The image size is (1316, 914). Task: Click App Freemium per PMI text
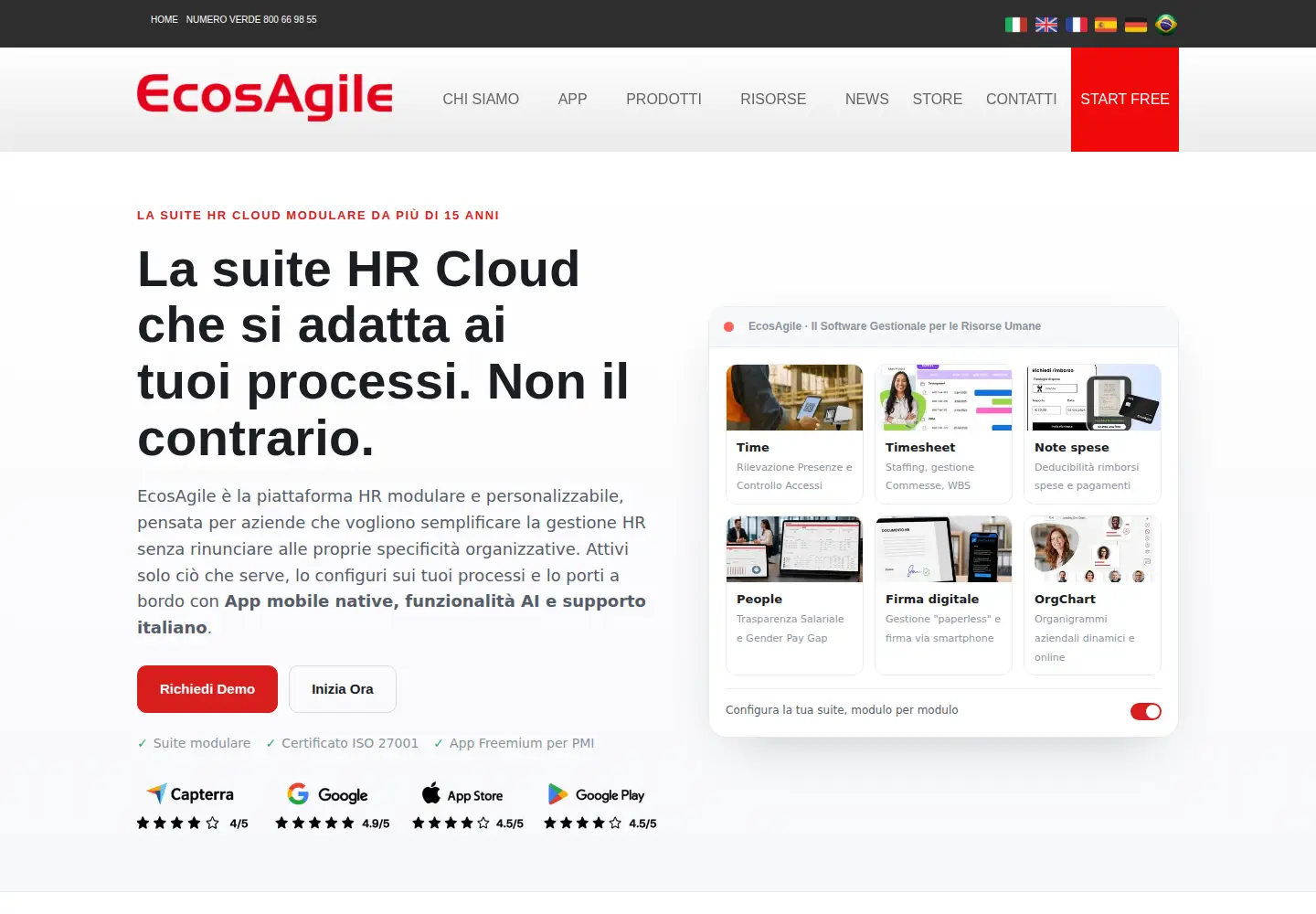[x=522, y=743]
